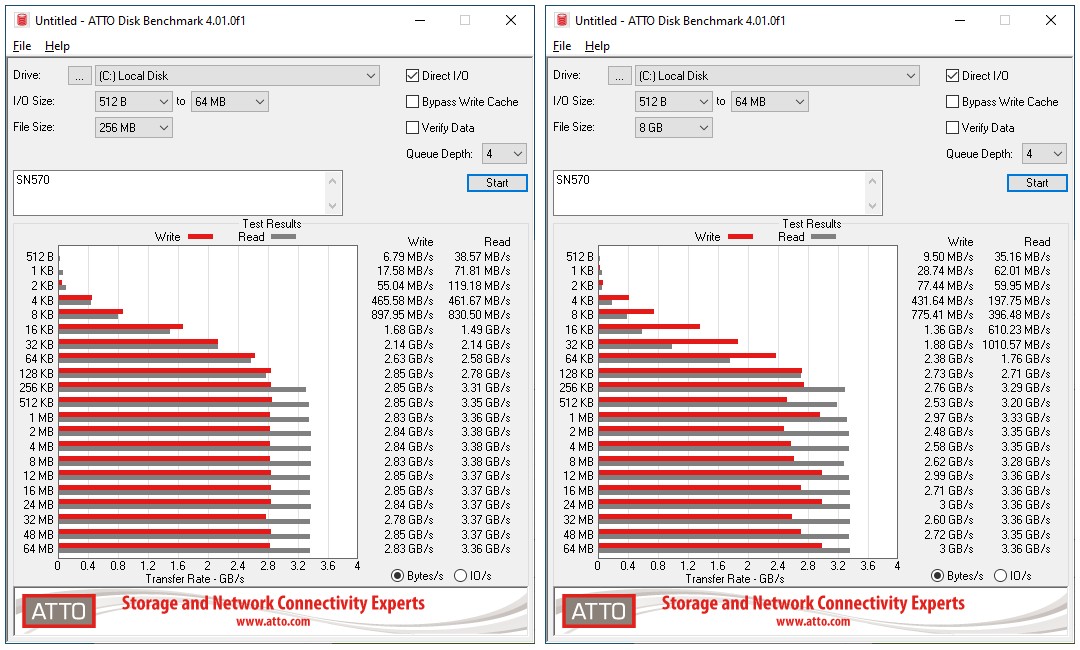This screenshot has height=650, width=1080.
Task: Open Queue Depth dropdown in right window
Action: [1045, 154]
